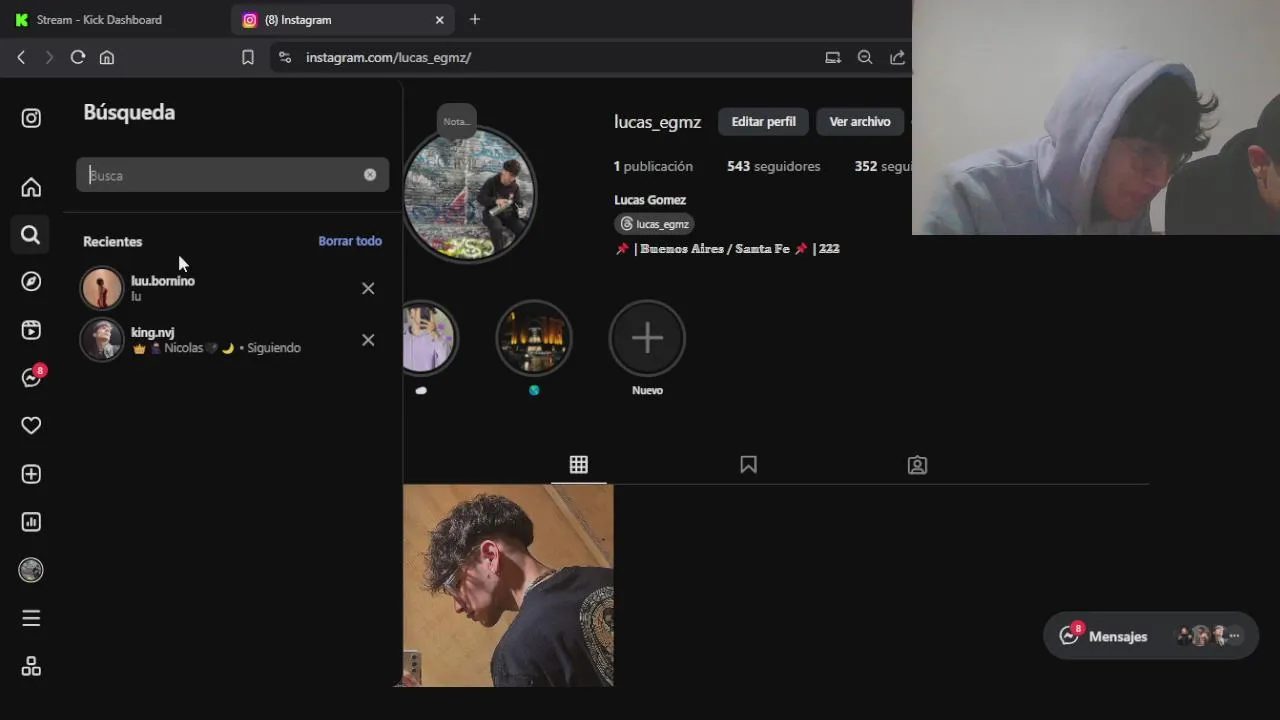Screen dimensions: 1280x720
Task: Click the Ver archivo button
Action: pos(859,122)
